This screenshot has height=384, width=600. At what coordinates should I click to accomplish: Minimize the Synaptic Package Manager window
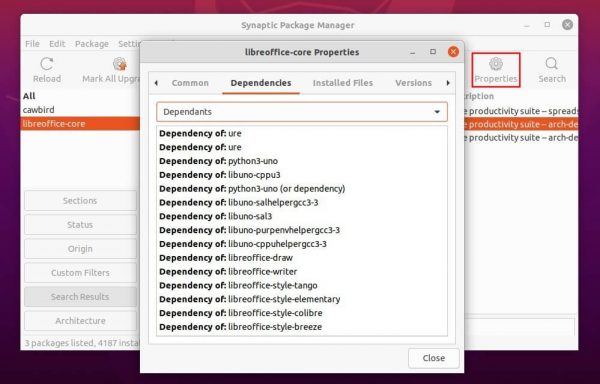[x=527, y=25]
